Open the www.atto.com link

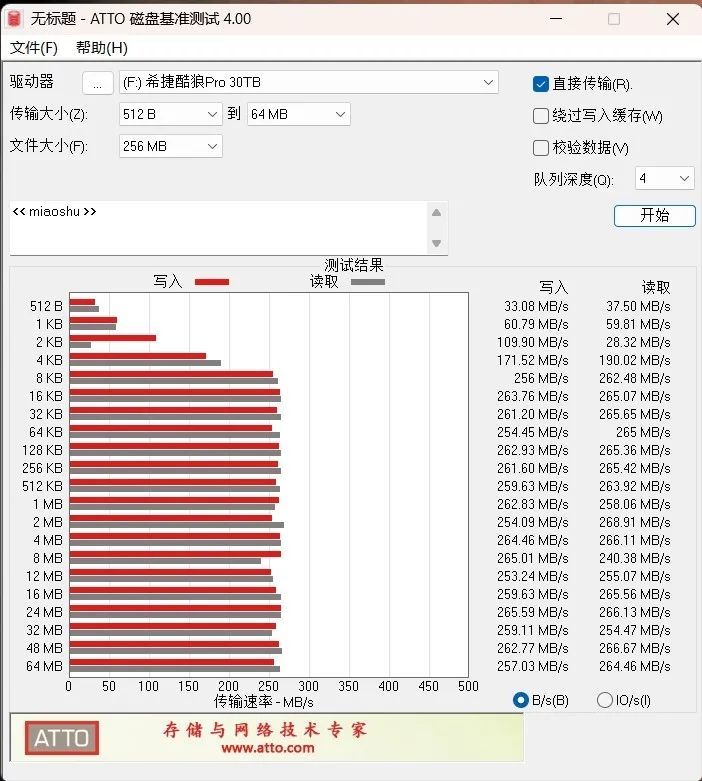pos(268,748)
